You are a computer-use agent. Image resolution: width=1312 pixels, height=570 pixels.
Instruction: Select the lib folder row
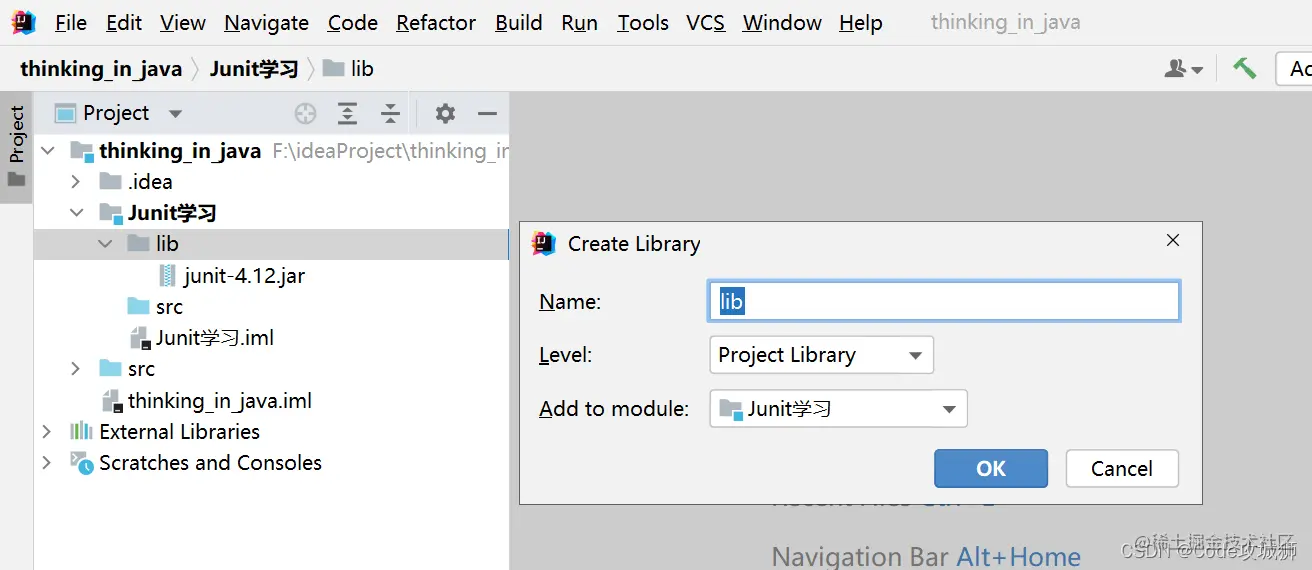point(271,244)
